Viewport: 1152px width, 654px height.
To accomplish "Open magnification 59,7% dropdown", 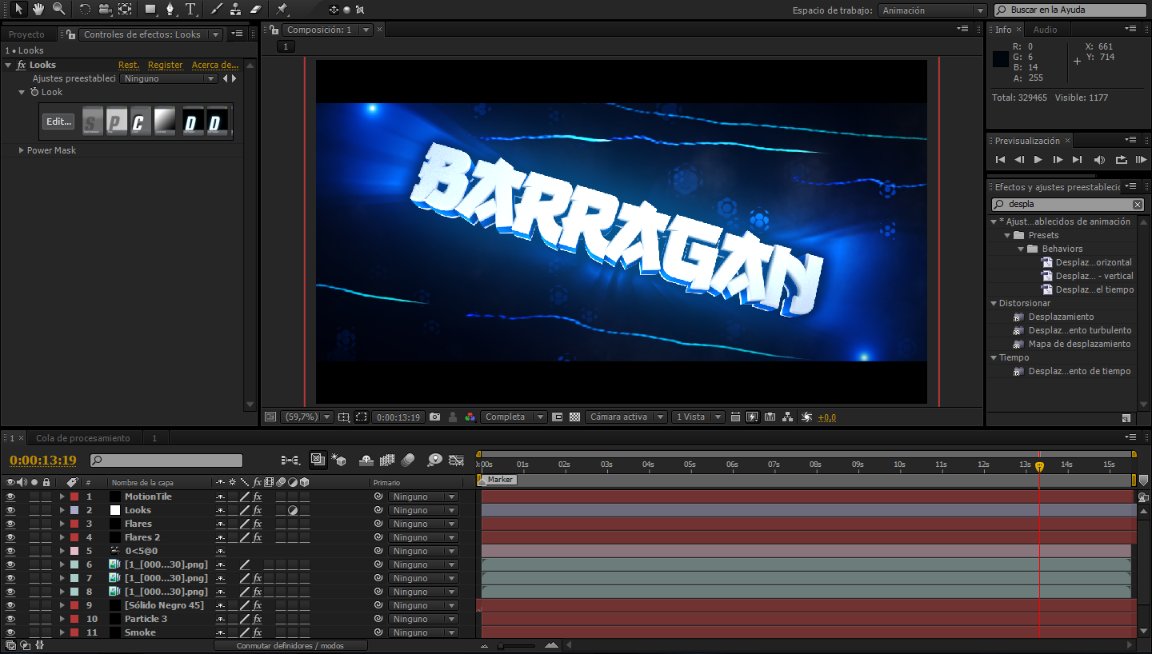I will click(308, 417).
